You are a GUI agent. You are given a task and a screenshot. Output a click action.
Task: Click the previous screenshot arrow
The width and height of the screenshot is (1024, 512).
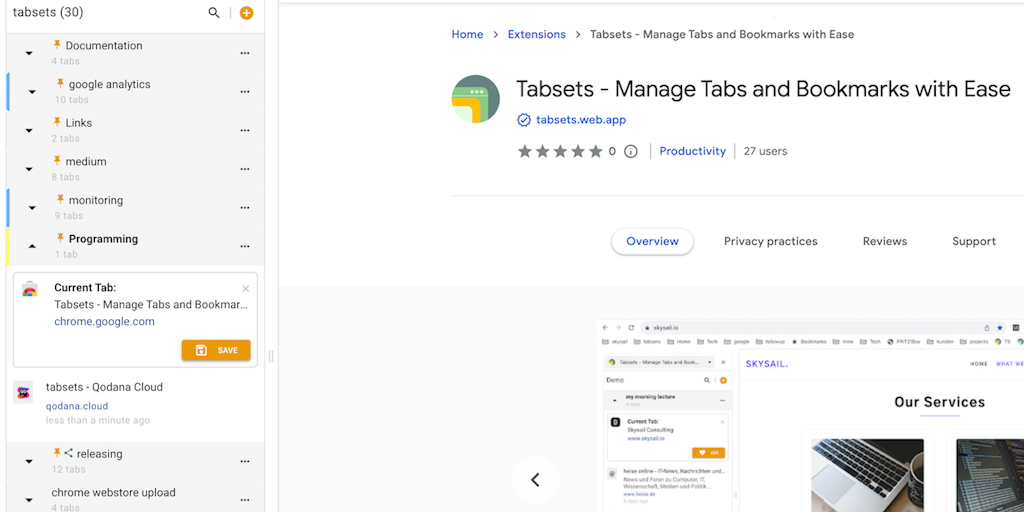coord(535,480)
